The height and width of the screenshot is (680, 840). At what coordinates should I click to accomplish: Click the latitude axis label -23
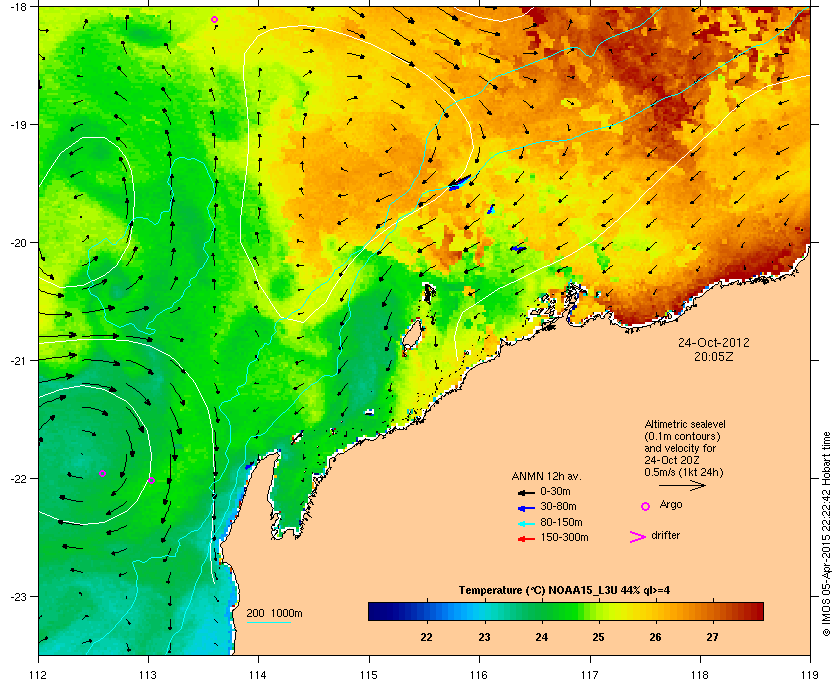click(x=17, y=596)
